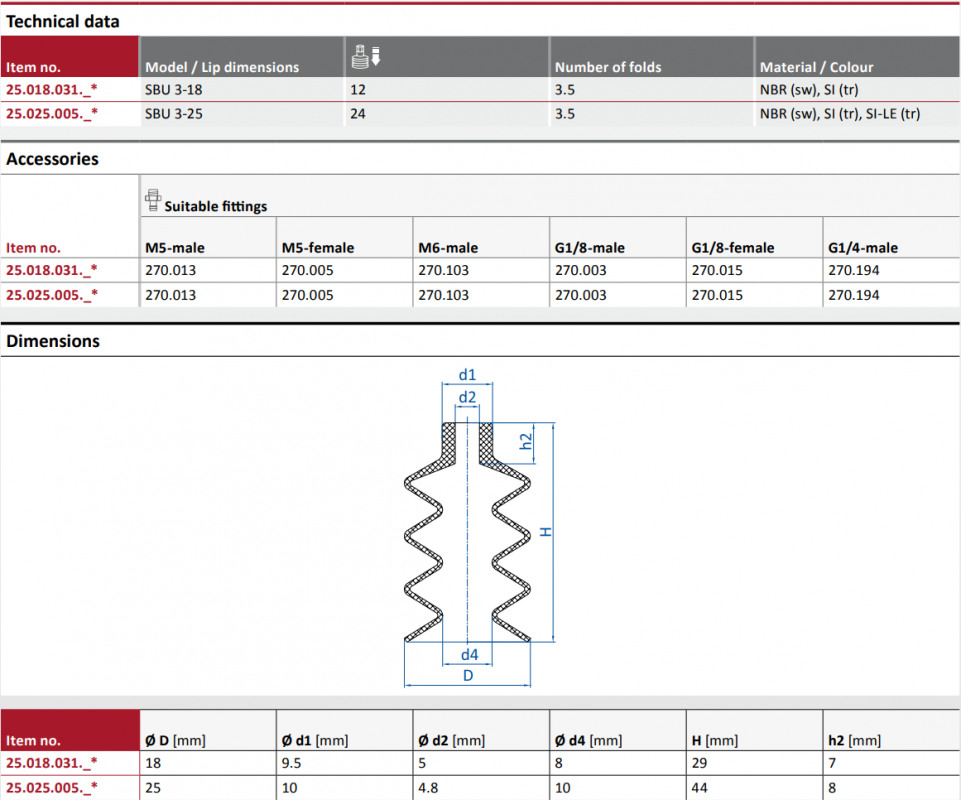Click the h2 value "7"
Screen dimensions: 961x800
click(832, 763)
